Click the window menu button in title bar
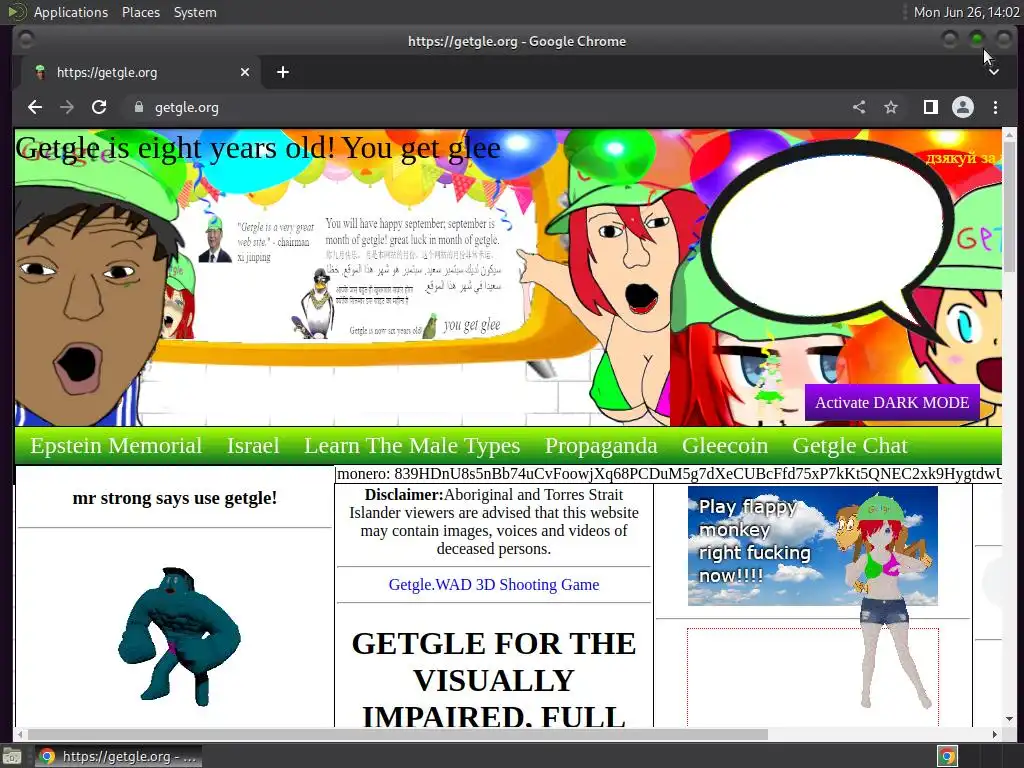Screen dimensions: 1024x768 pos(25,40)
